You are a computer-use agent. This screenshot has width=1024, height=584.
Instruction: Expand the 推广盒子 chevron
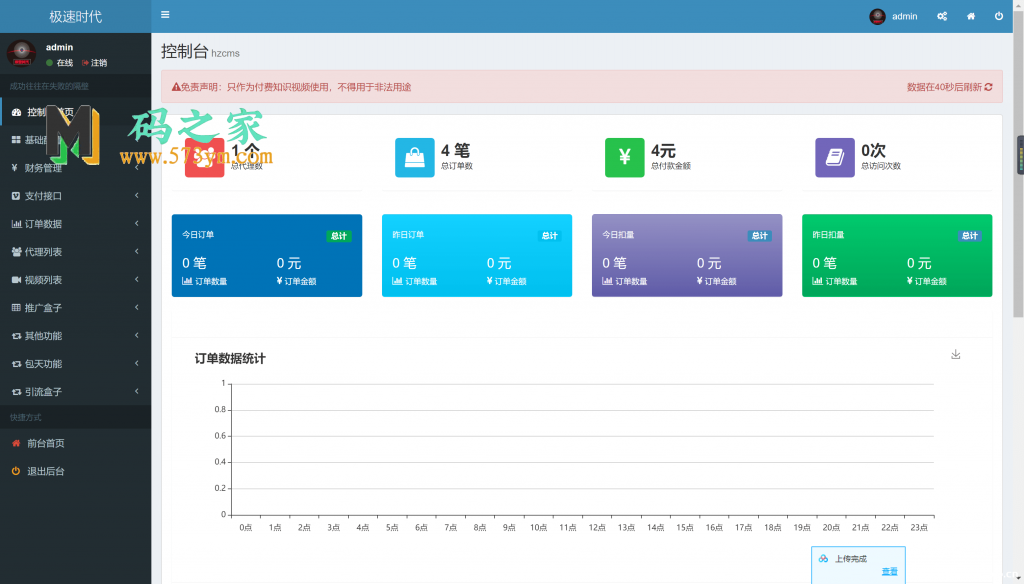point(136,307)
